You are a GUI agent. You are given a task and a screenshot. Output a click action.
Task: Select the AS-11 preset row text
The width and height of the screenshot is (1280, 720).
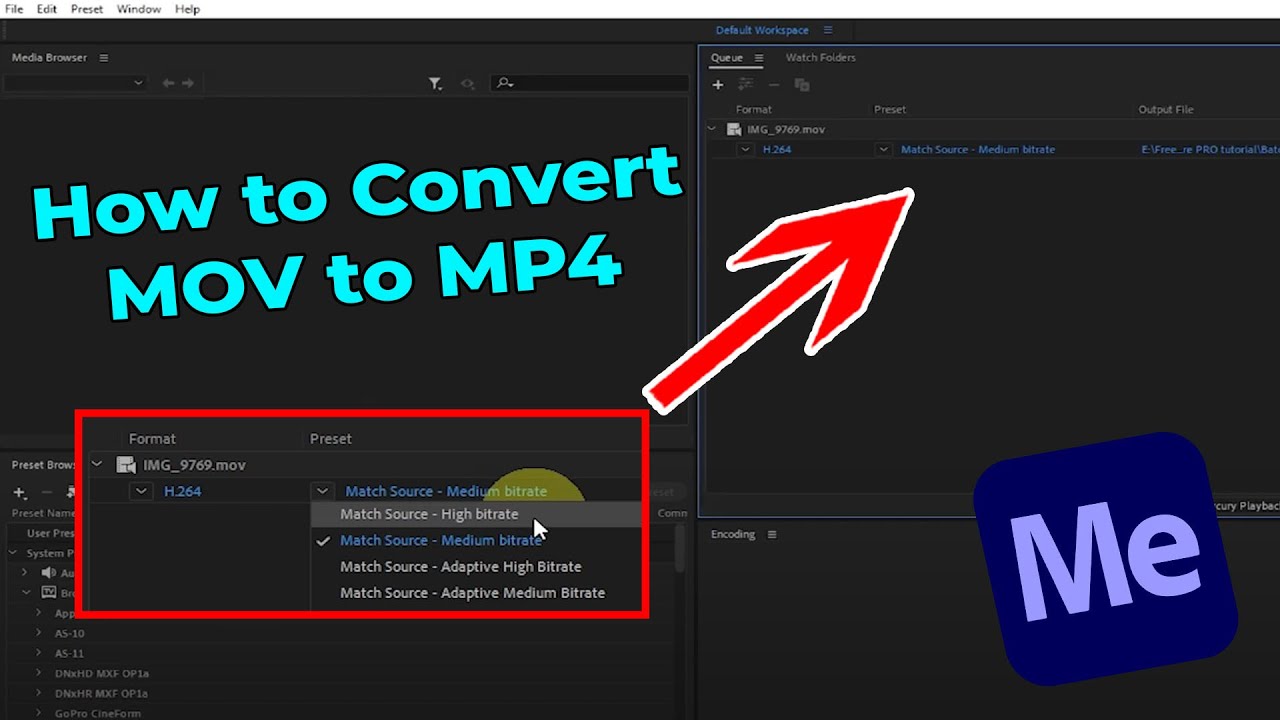[70, 654]
